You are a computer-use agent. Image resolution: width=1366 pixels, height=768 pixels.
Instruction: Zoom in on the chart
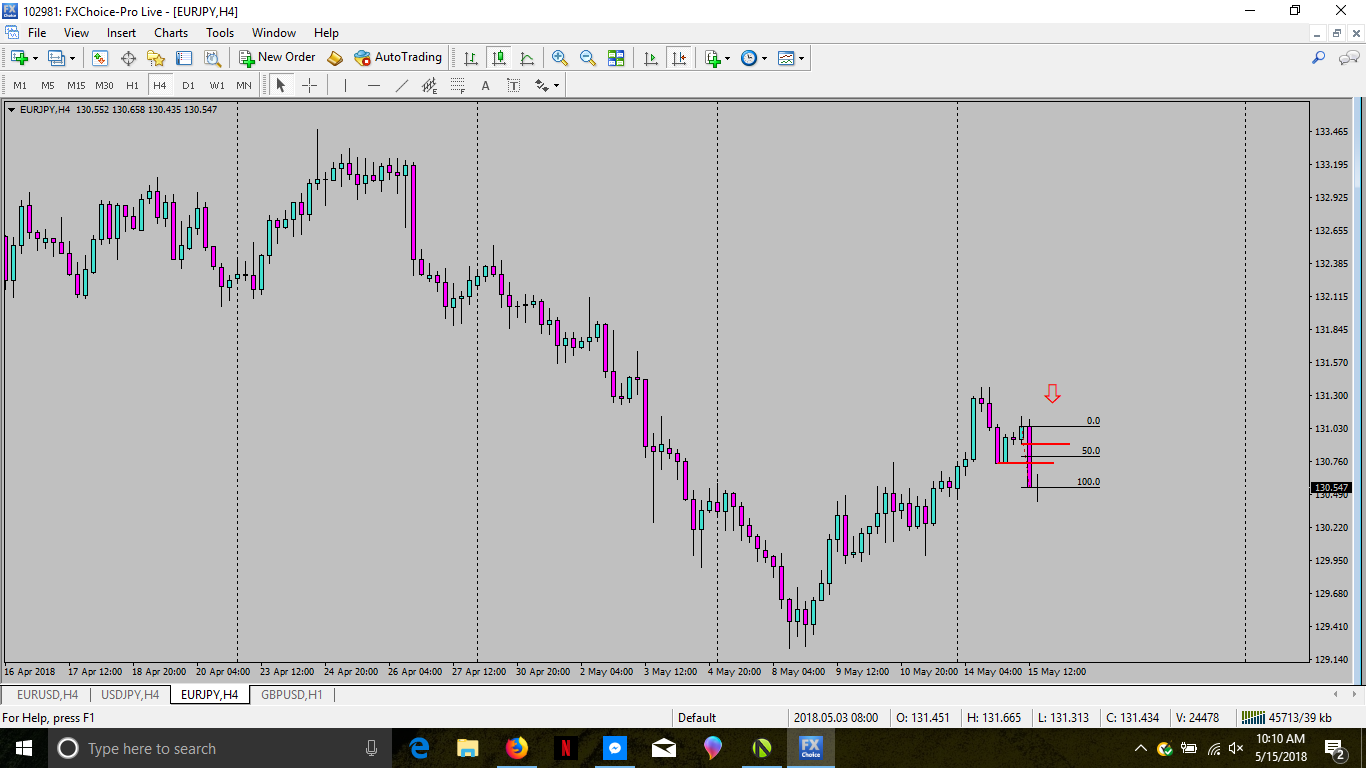tap(560, 58)
